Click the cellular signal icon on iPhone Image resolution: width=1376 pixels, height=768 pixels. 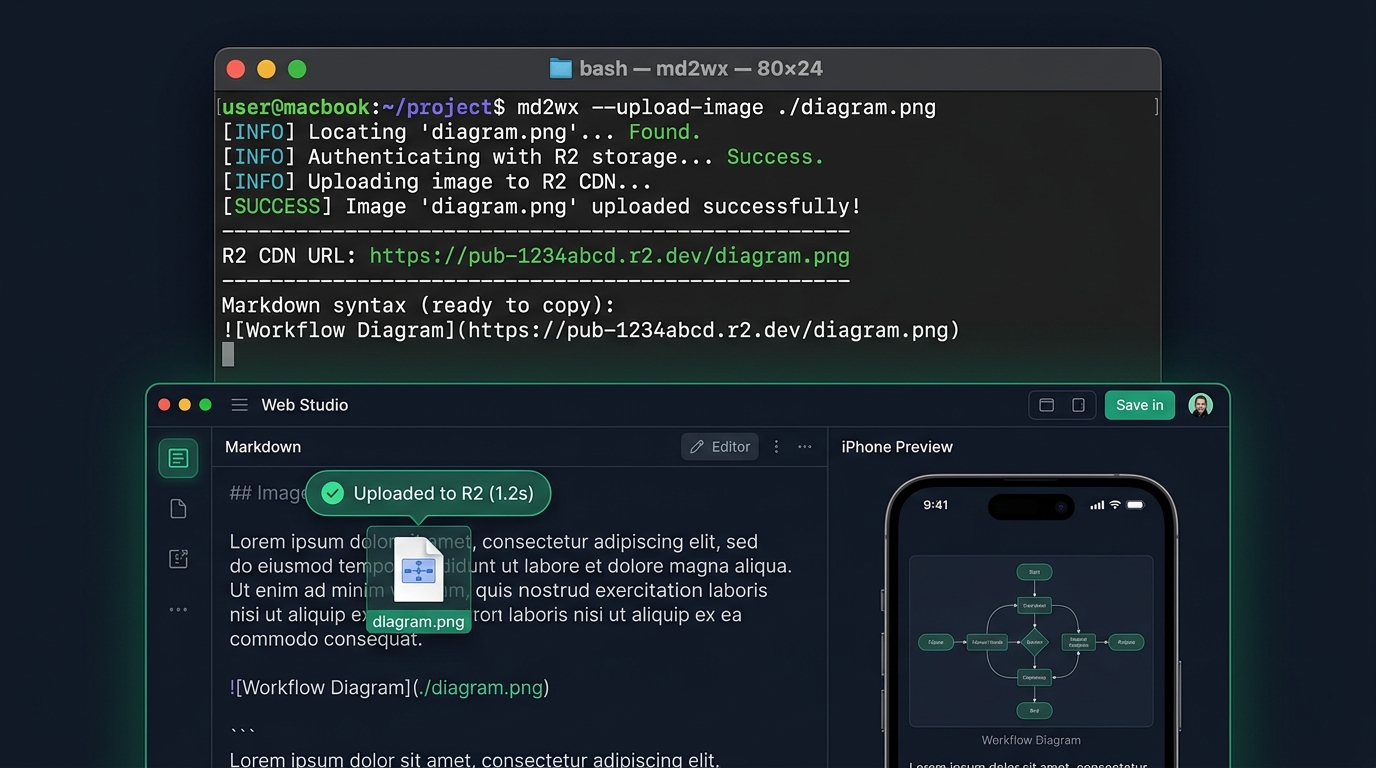click(1097, 505)
